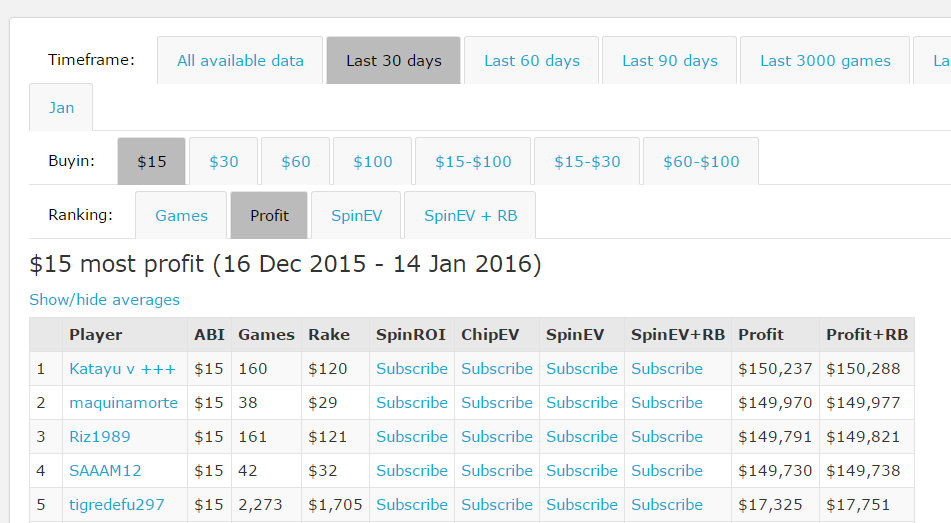The image size is (951, 523).
Task: Switch timeframe to Last 60 days
Action: (531, 61)
